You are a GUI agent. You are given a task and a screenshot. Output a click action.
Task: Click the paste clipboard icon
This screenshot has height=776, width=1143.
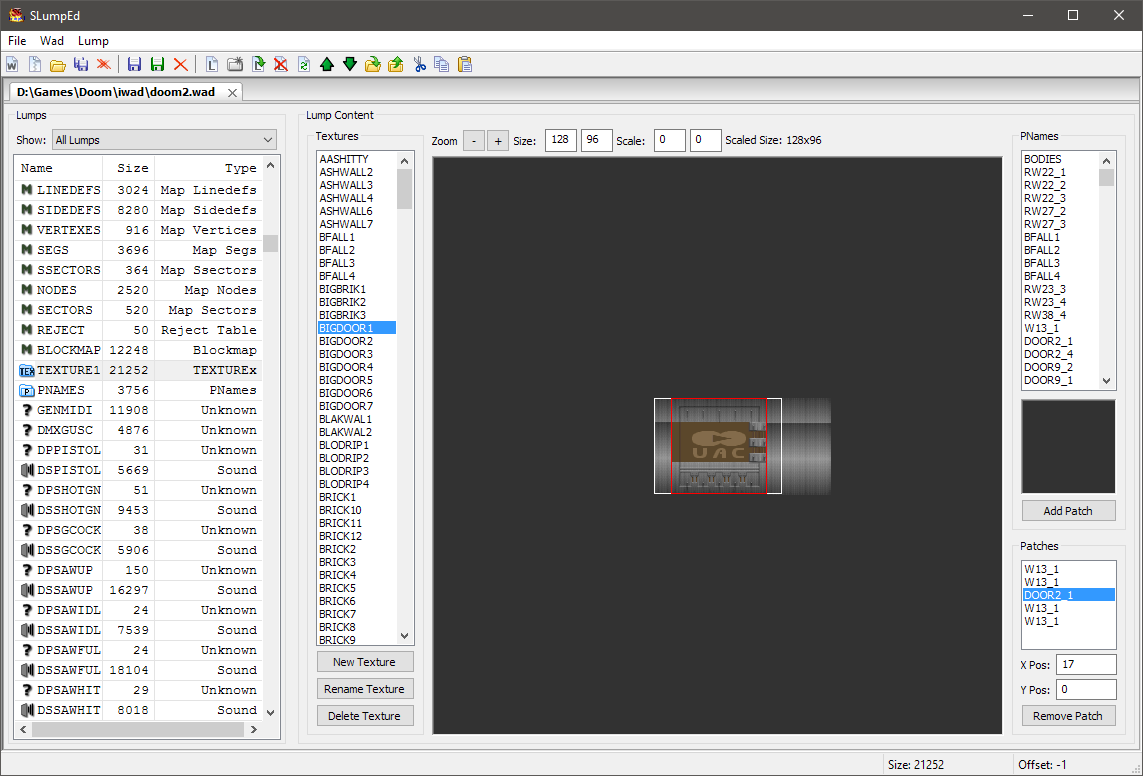click(464, 64)
